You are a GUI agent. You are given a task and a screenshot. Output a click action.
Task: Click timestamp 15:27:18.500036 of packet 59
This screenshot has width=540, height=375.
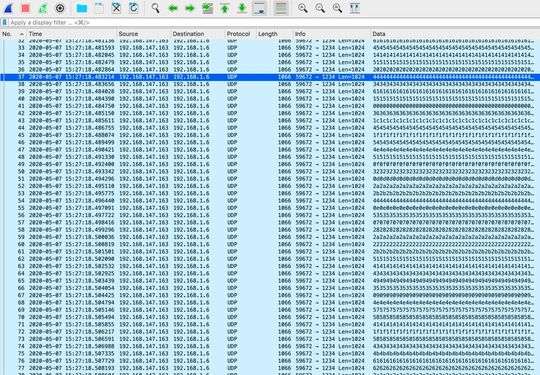pos(90,237)
